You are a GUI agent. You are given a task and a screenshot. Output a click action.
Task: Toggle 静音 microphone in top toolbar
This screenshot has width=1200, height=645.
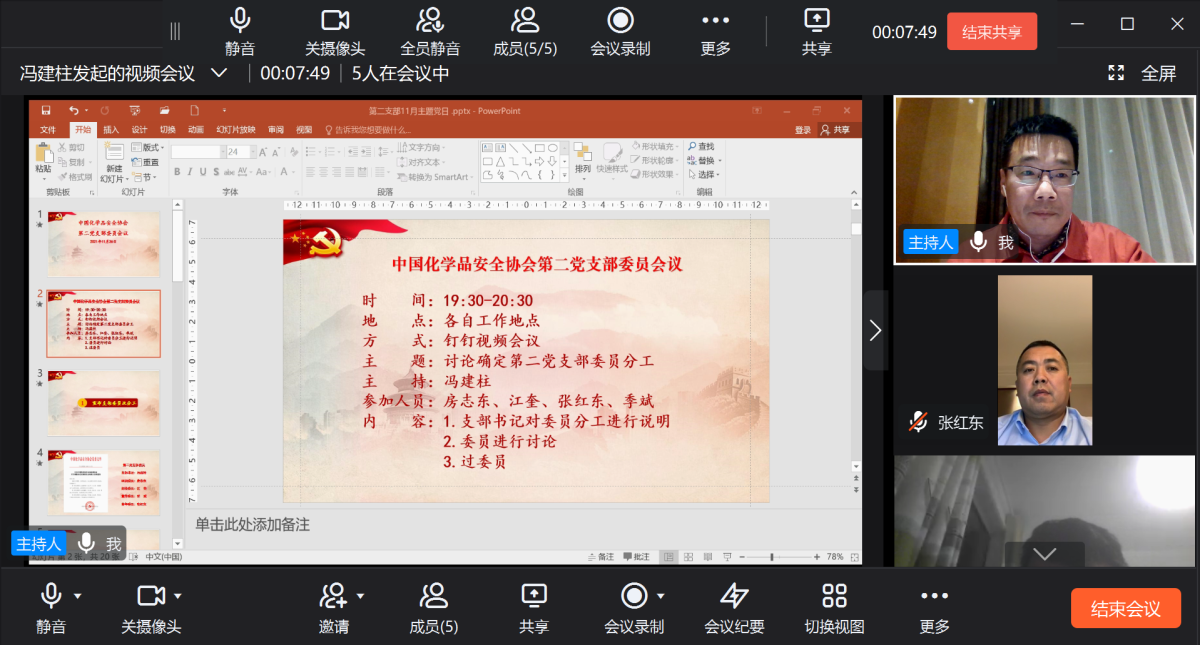point(240,21)
